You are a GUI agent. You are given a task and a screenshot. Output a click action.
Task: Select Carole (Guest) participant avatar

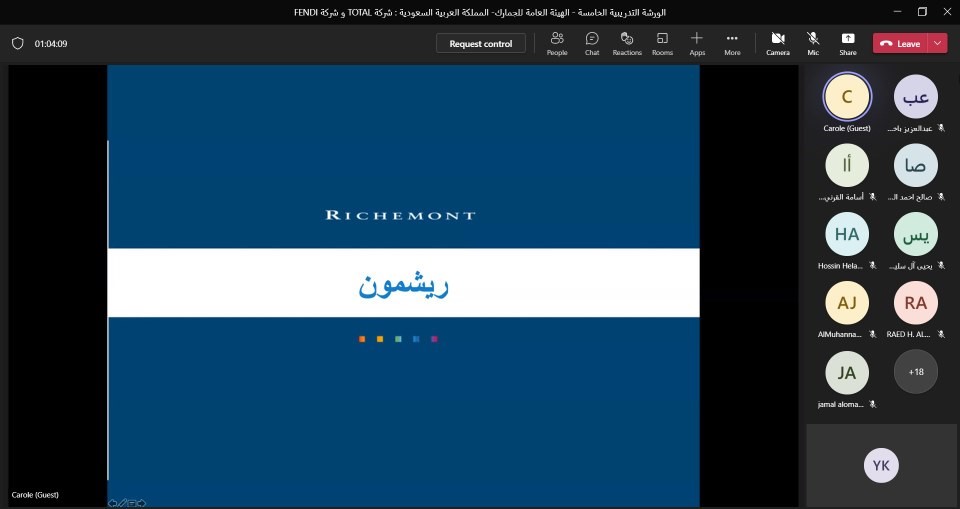847,96
